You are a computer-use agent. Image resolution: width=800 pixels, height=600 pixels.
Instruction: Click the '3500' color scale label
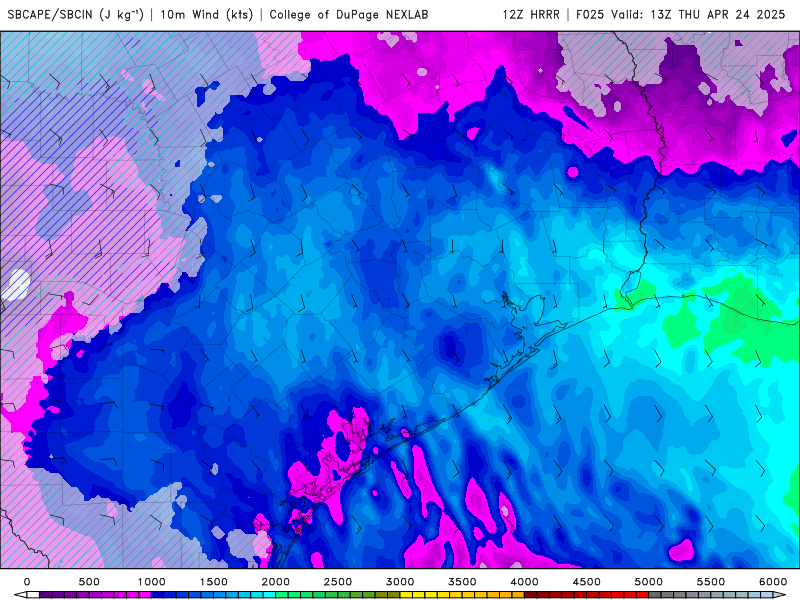point(462,582)
